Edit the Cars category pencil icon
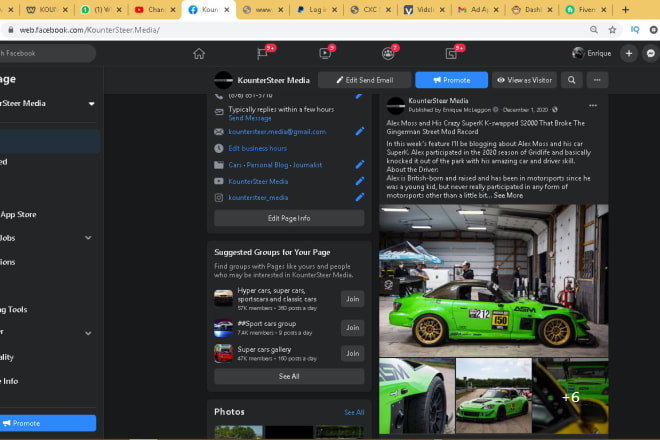 click(x=359, y=165)
